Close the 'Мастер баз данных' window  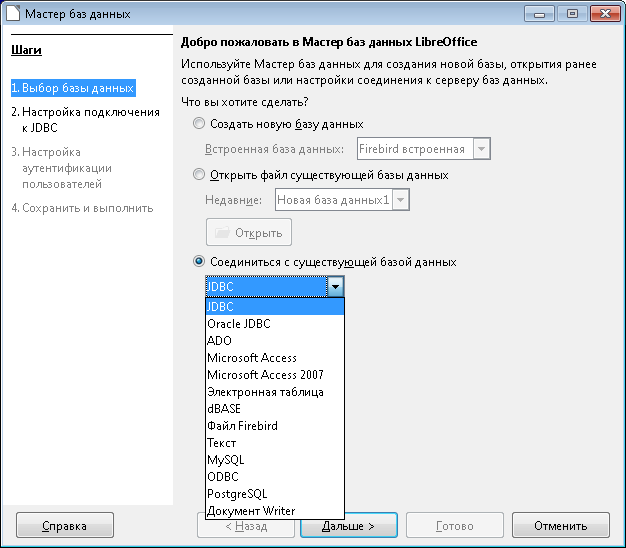coord(605,14)
